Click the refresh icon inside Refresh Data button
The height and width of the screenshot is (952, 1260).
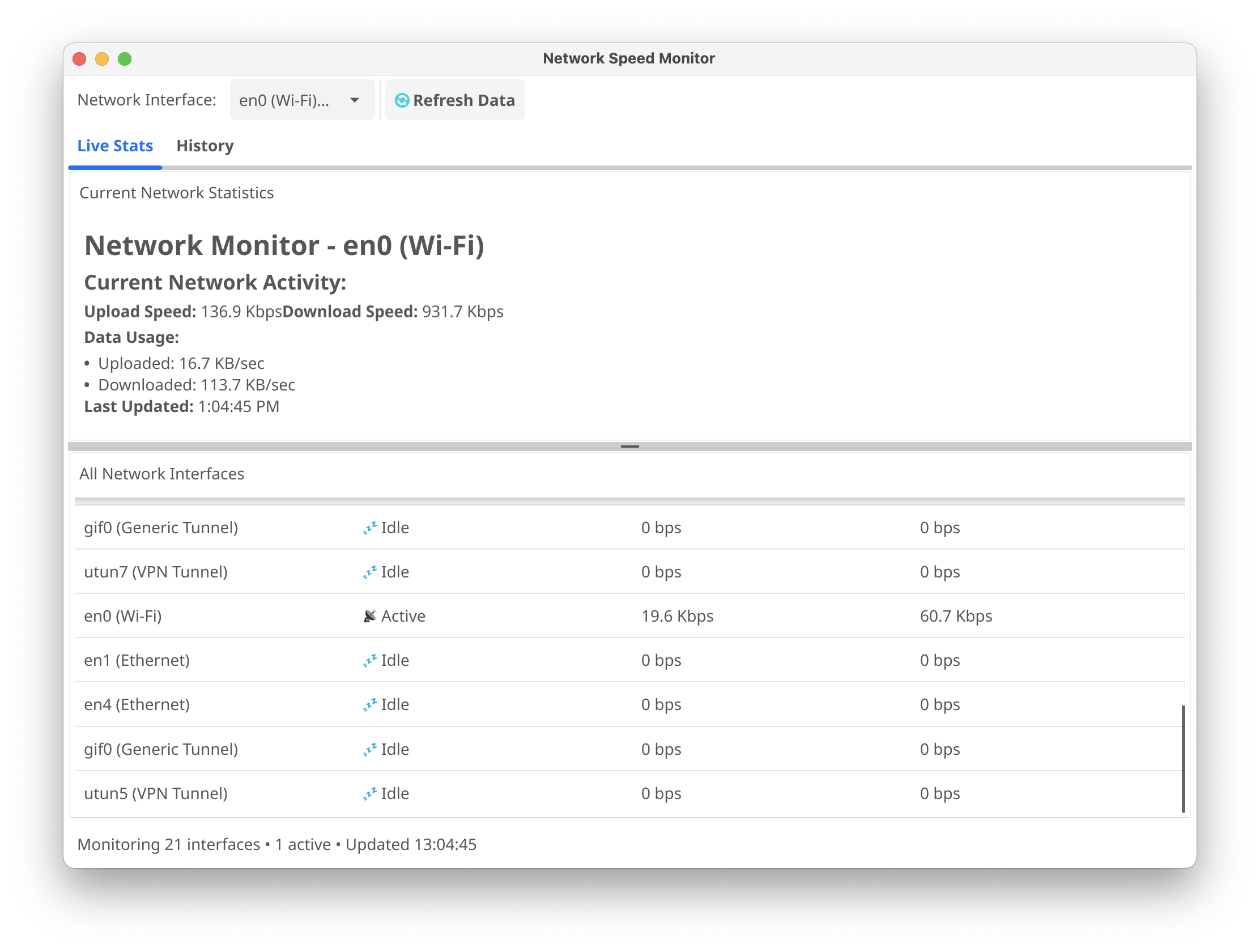point(403,100)
